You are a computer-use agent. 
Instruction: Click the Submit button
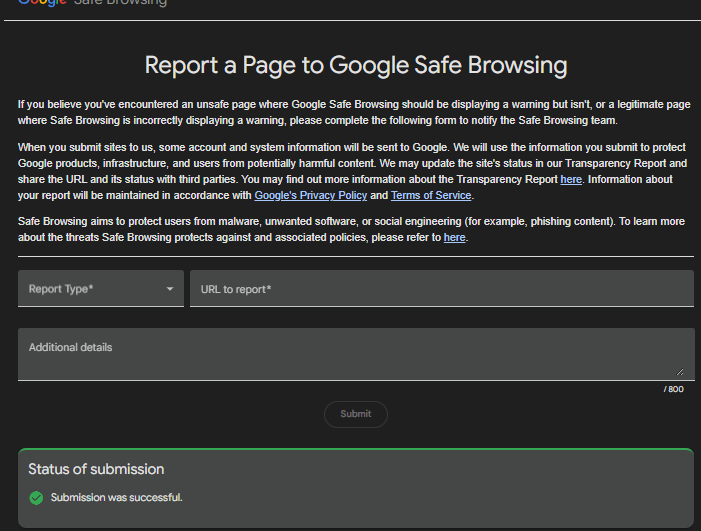click(x=356, y=414)
